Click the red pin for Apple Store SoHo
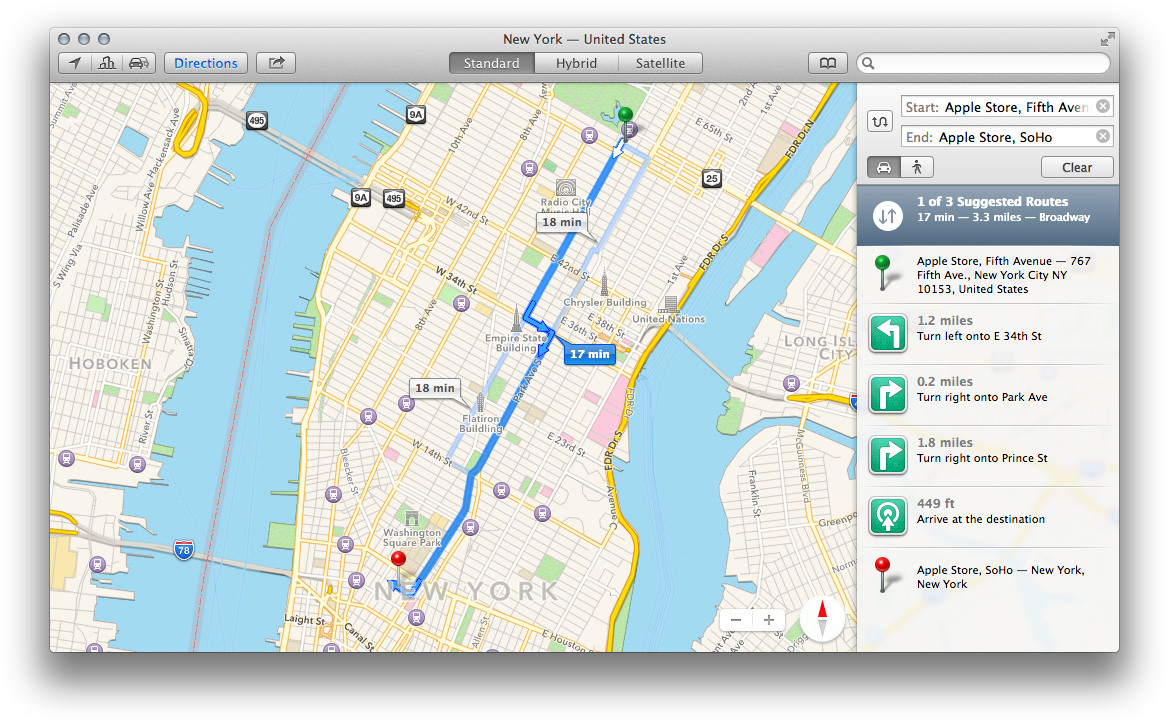The width and height of the screenshot is (1168, 723). [399, 557]
